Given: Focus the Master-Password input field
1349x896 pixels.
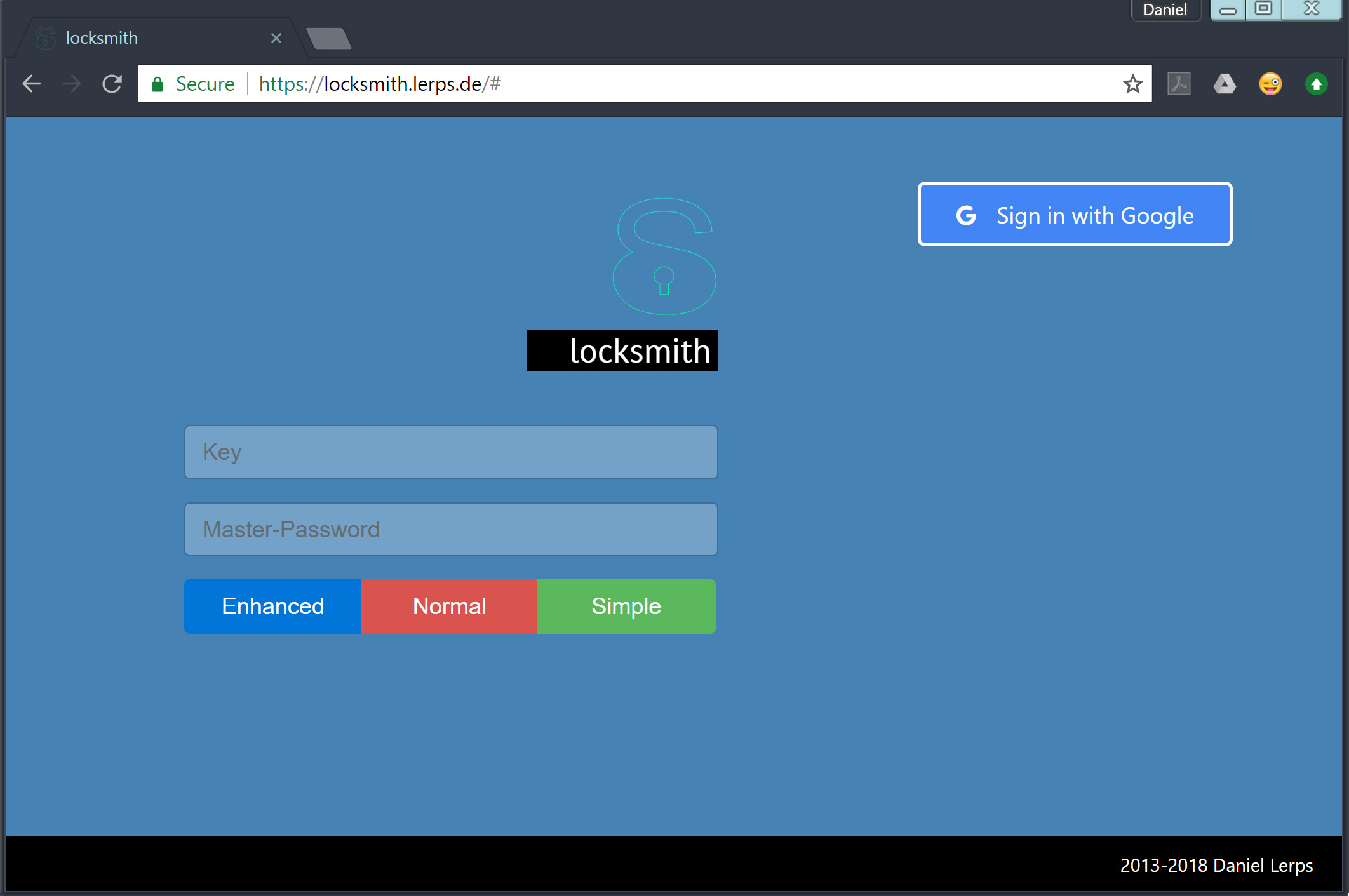Looking at the screenshot, I should (451, 530).
